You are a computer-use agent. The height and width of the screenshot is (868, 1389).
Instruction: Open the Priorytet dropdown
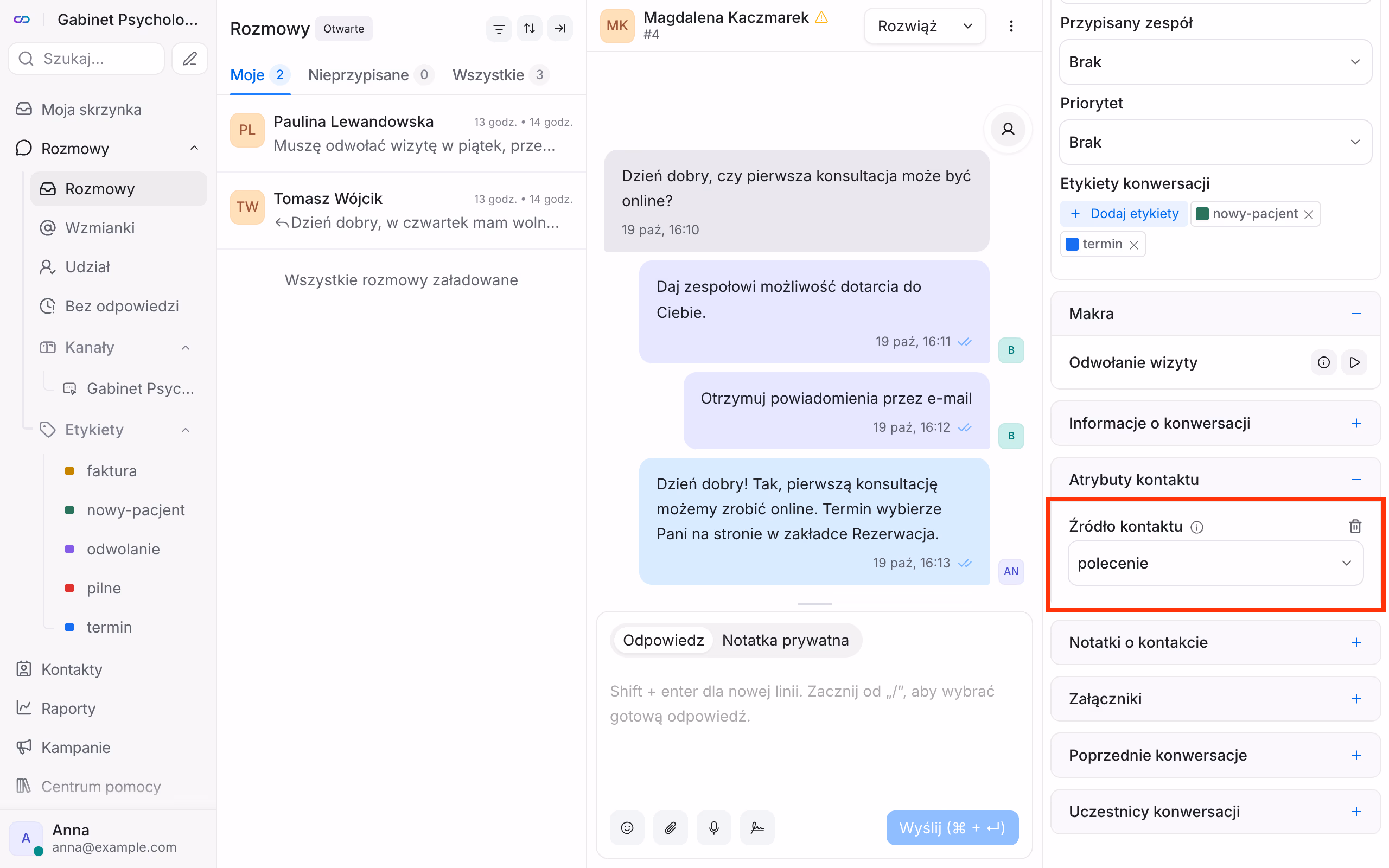click(1215, 142)
